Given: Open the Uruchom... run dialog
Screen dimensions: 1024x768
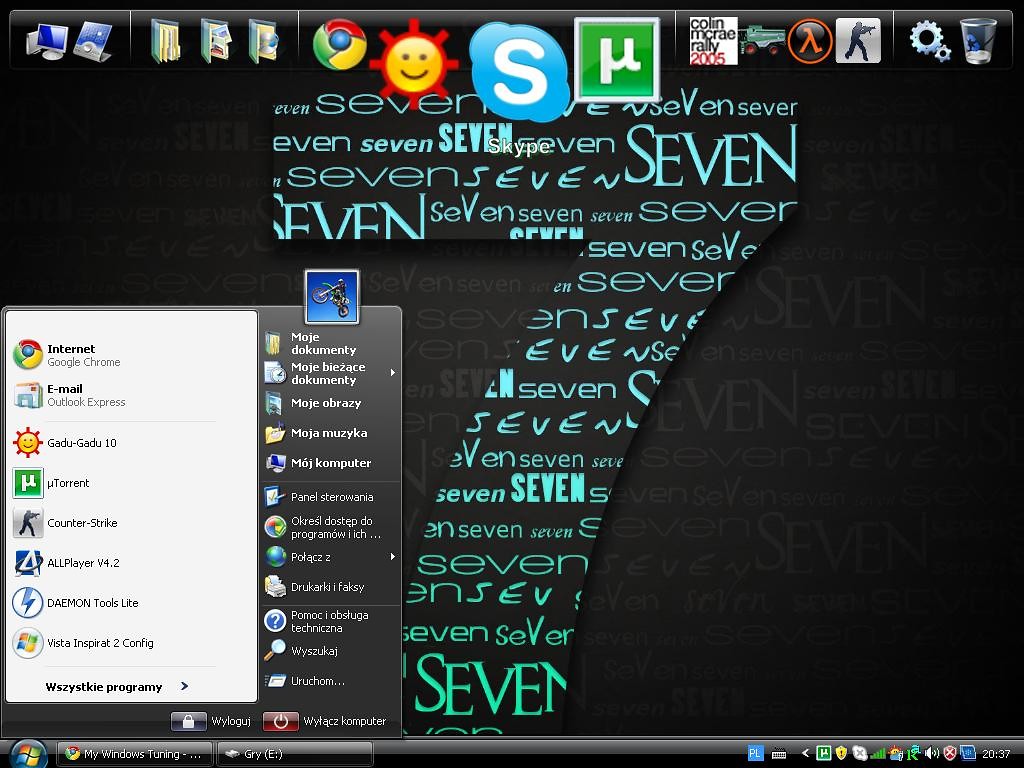Looking at the screenshot, I should (330, 681).
